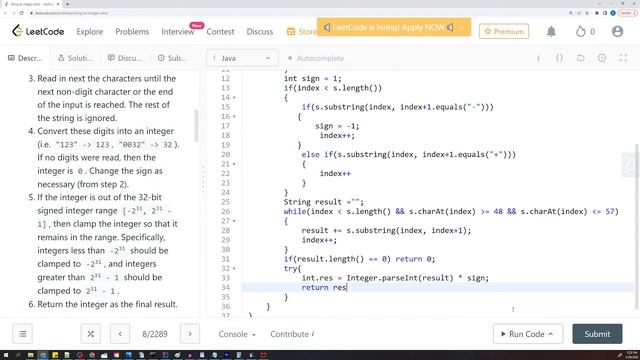
Task: Click the panel divider handle
Action: [203, 180]
